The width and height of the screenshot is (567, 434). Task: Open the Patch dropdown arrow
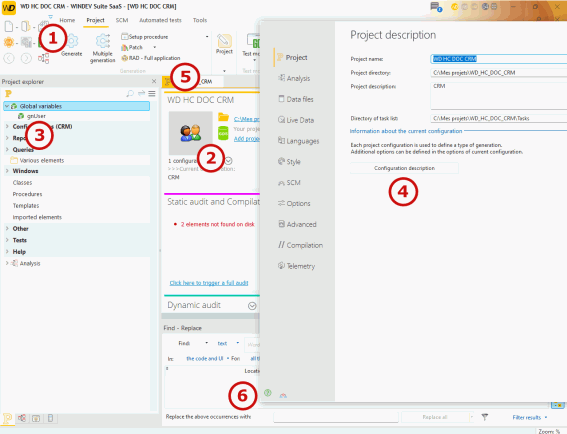click(x=155, y=47)
